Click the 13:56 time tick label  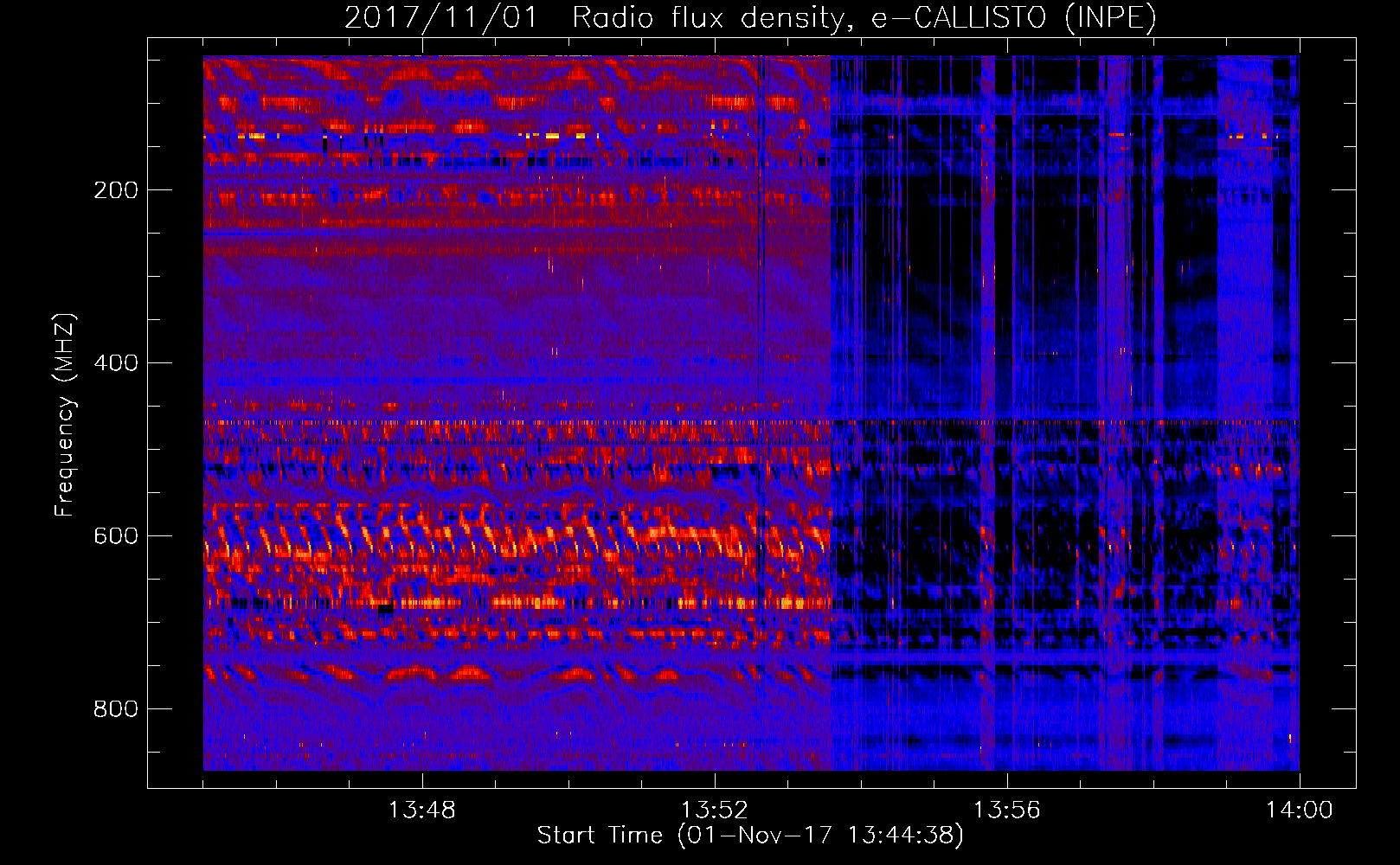[1007, 811]
